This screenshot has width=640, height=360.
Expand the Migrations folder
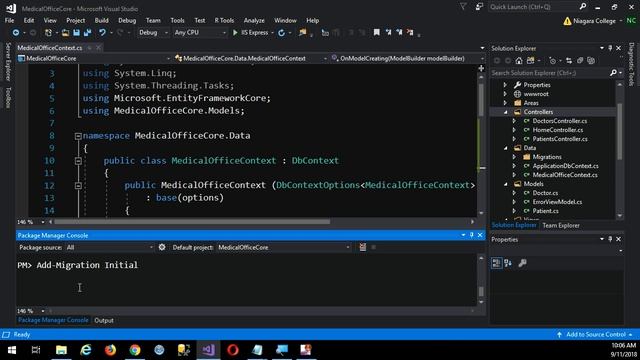515,157
